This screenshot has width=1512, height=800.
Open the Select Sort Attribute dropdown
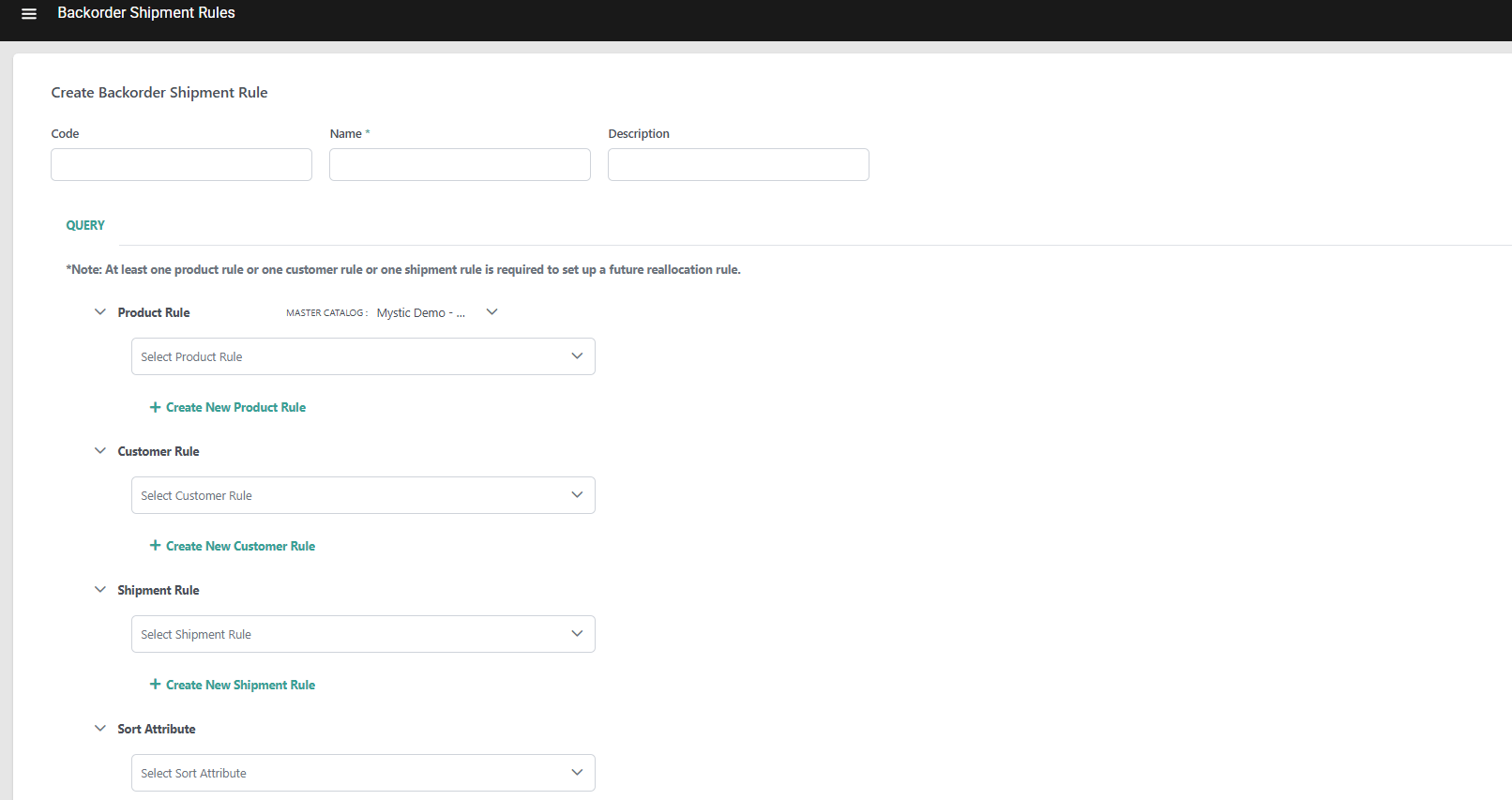(x=363, y=773)
